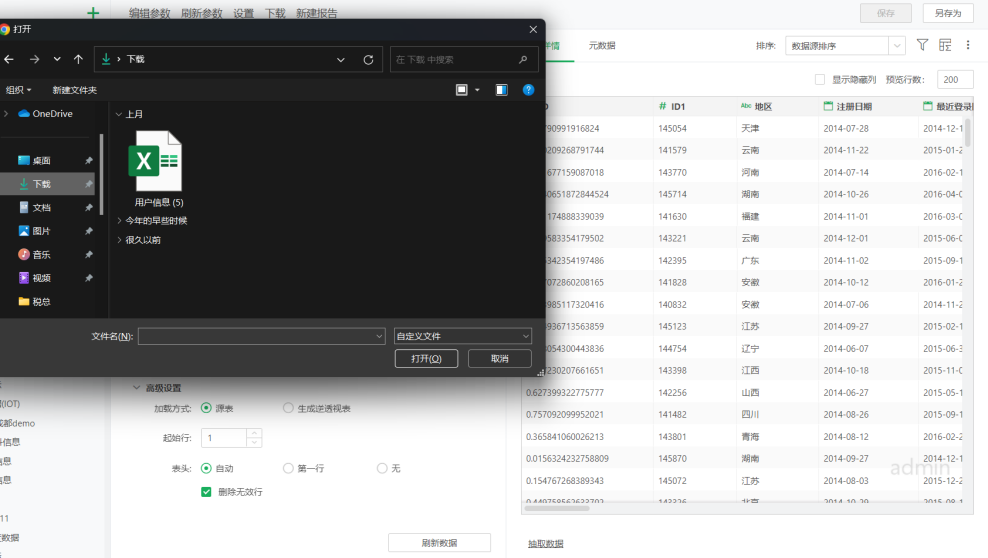
Task: Open column settings table icon
Action: click(945, 45)
